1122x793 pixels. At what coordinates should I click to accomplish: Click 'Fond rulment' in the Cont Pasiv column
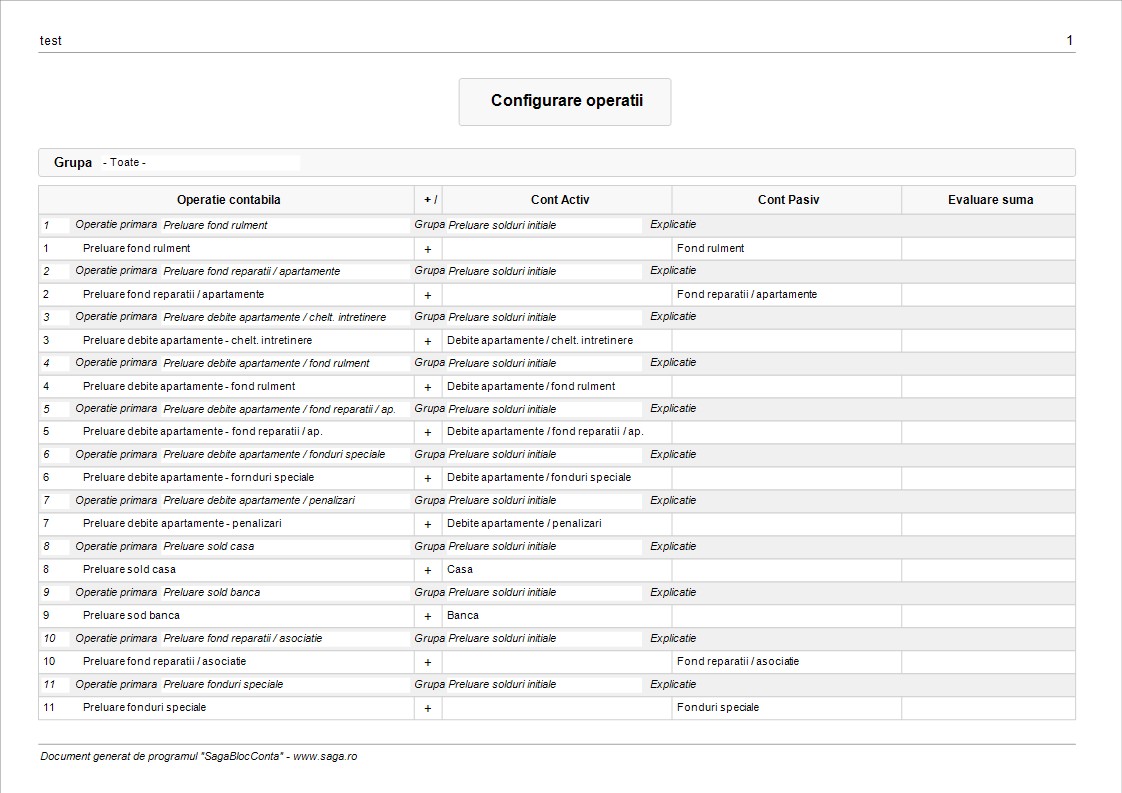[x=711, y=248]
